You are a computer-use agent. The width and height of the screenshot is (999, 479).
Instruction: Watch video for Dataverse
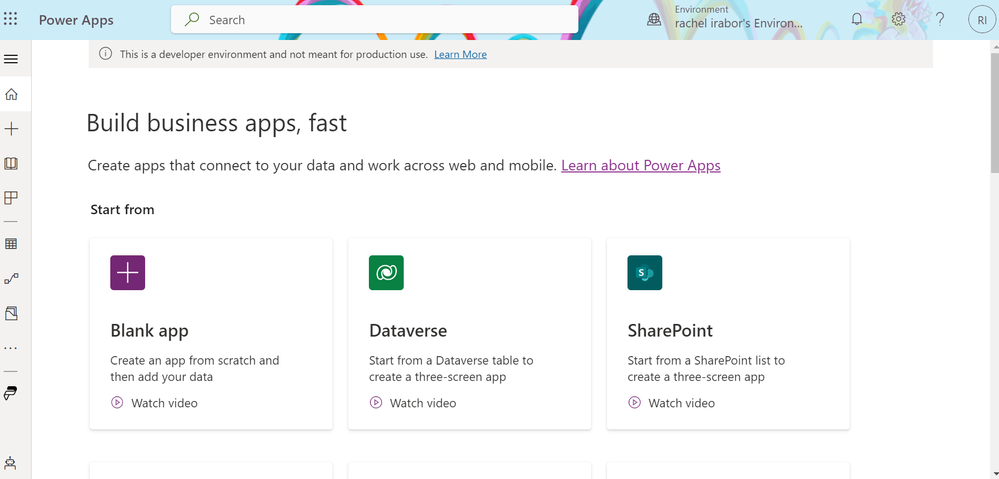pos(423,403)
